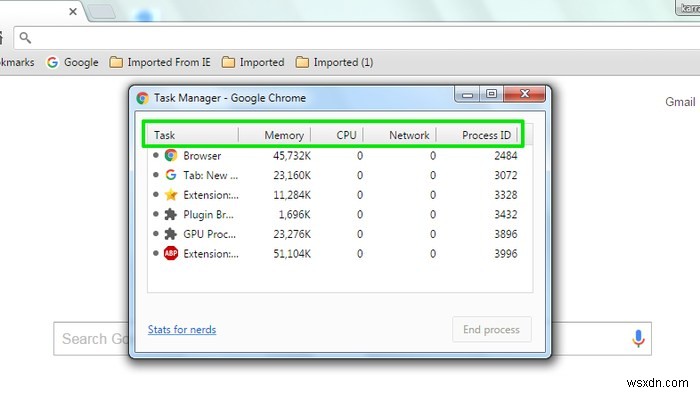The image size is (700, 393).
Task: Click the microphone voice search icon
Action: tap(638, 339)
